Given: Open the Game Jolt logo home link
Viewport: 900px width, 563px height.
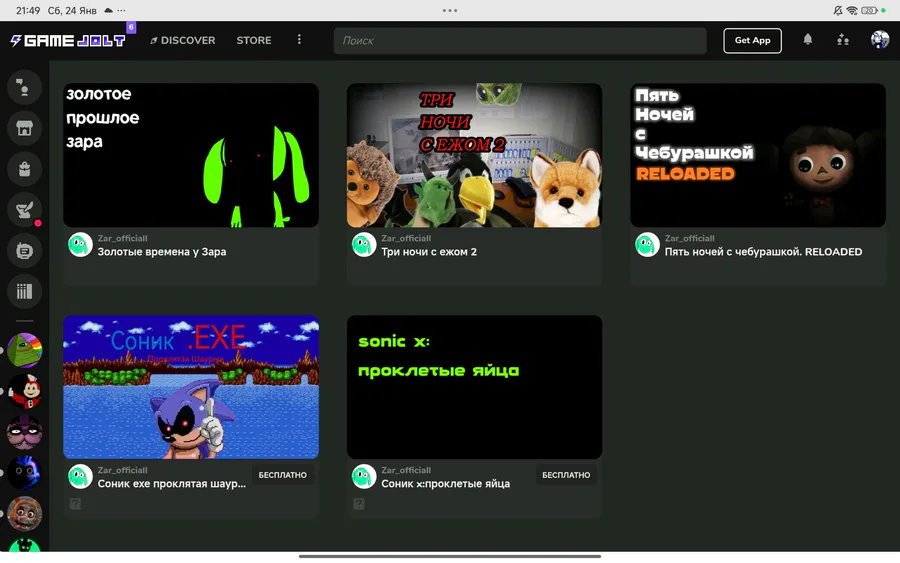Looking at the screenshot, I should 68,40.
